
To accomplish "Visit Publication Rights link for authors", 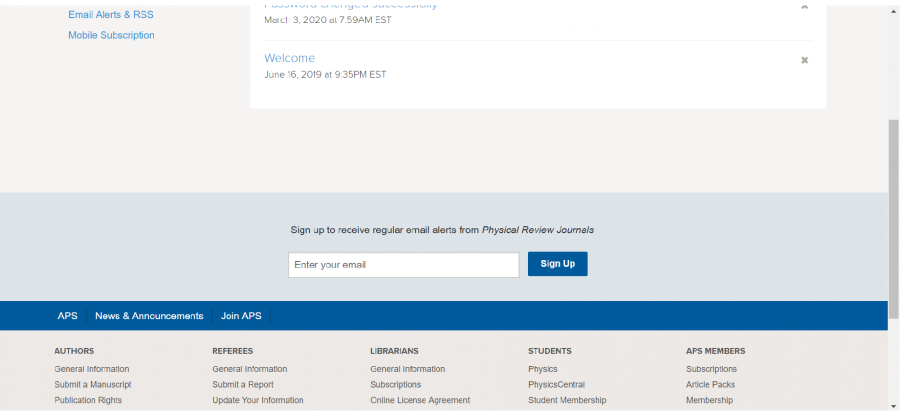I will (88, 400).
